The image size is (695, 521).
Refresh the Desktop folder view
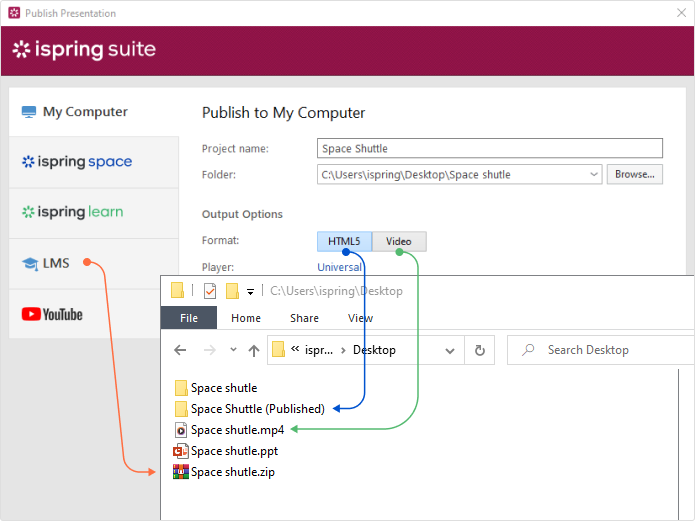480,350
